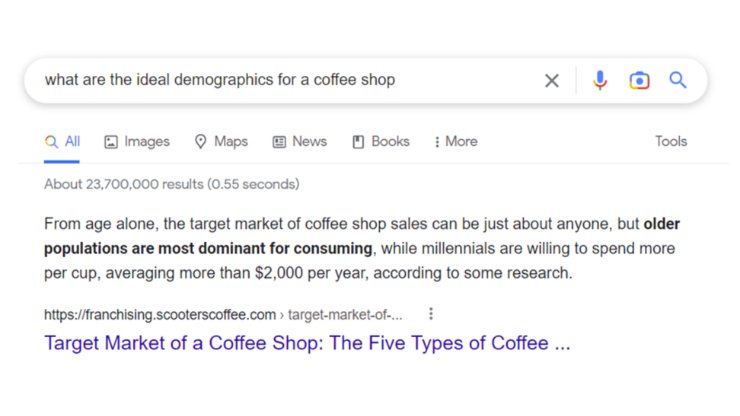Start voice search with the microphone icon
The width and height of the screenshot is (740, 416).
600,80
